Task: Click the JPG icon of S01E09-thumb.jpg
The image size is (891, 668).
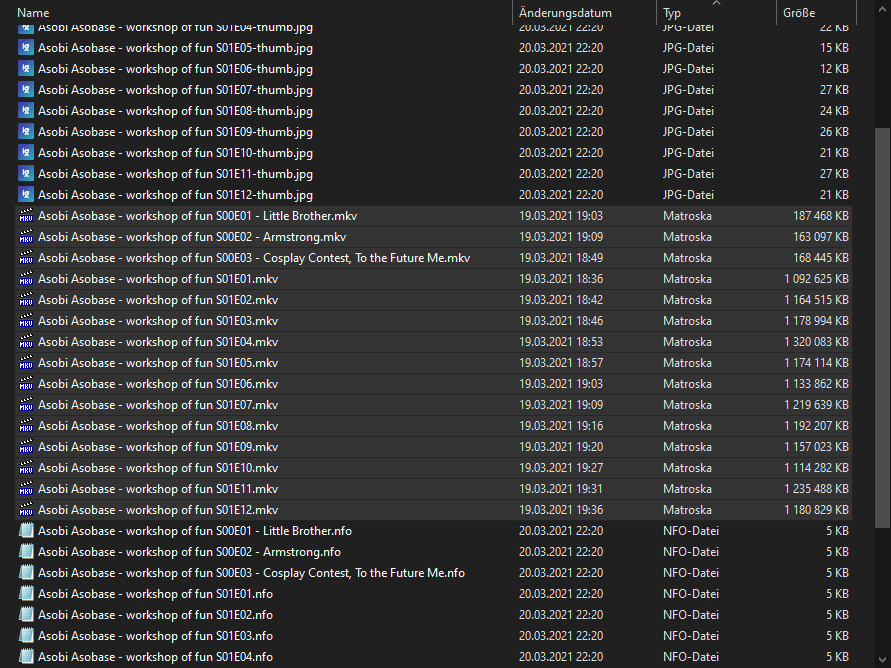Action: 26,132
